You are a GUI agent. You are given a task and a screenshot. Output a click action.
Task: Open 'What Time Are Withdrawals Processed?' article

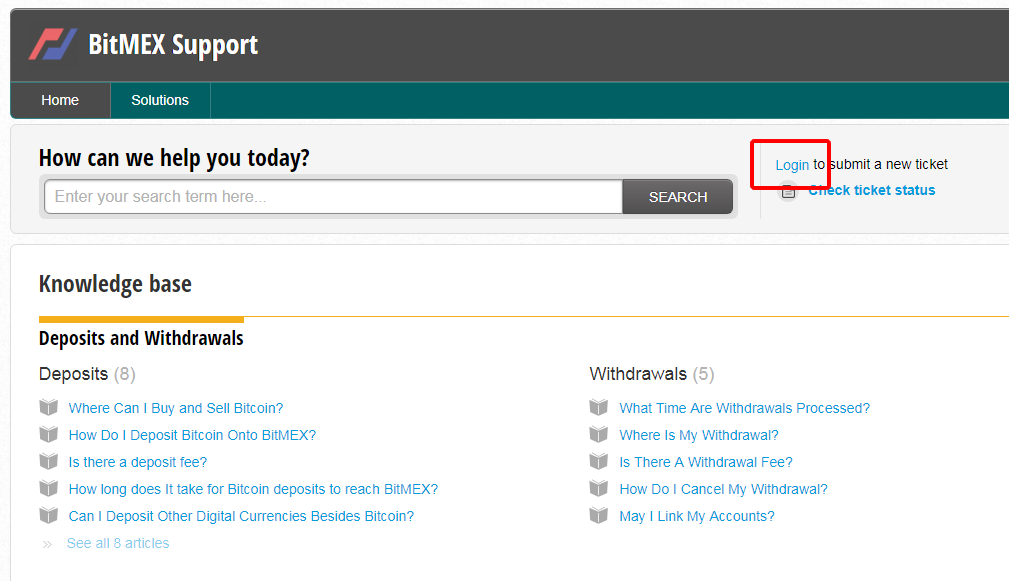pos(745,408)
